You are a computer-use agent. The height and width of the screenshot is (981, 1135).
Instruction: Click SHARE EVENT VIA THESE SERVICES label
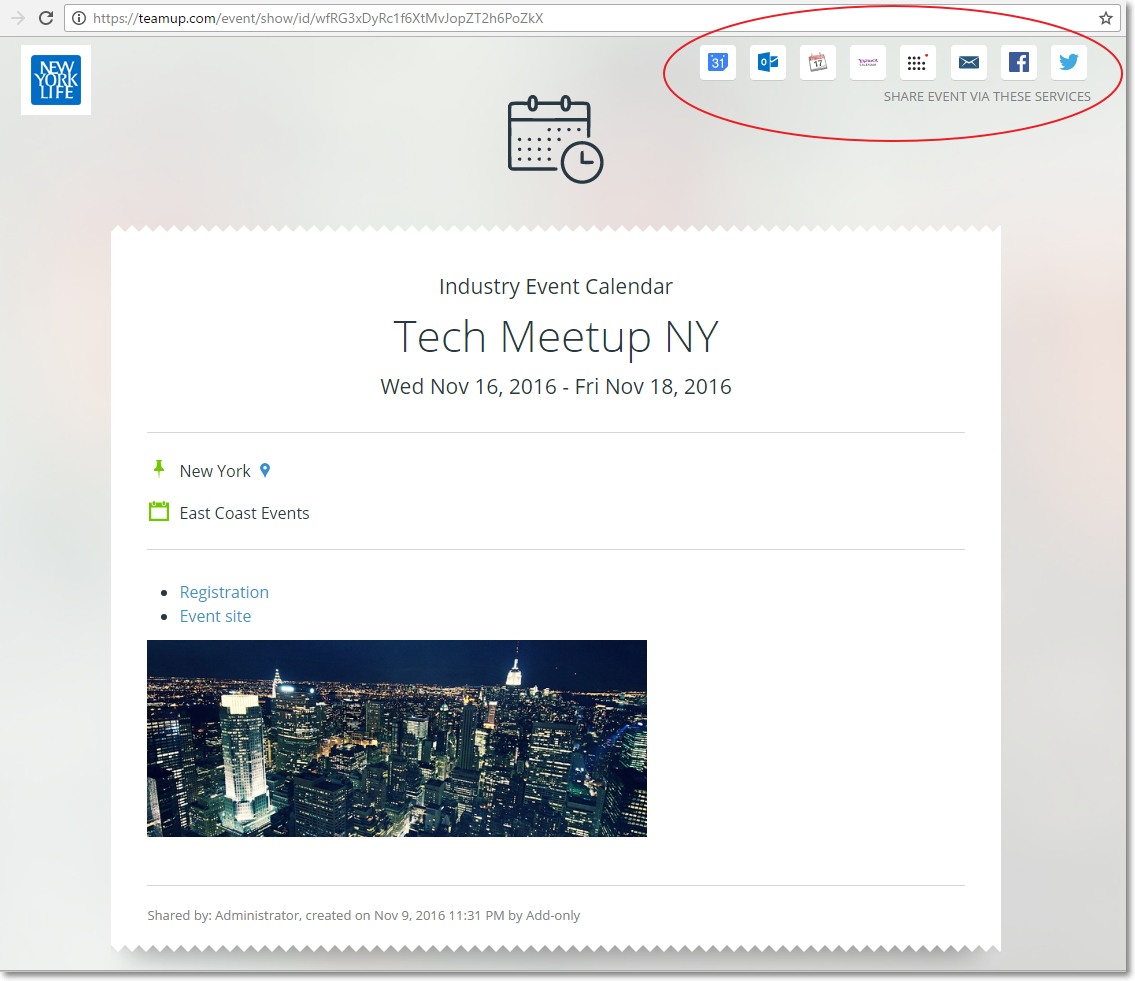pos(987,97)
